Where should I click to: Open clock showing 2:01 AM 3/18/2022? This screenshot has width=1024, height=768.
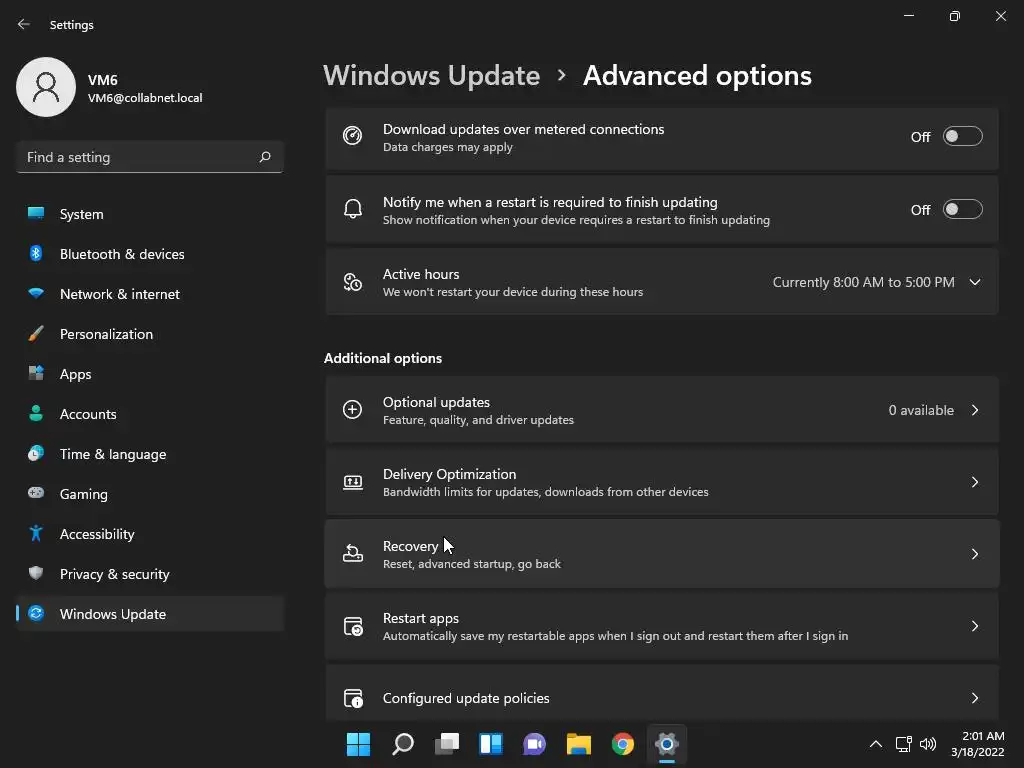(978, 744)
